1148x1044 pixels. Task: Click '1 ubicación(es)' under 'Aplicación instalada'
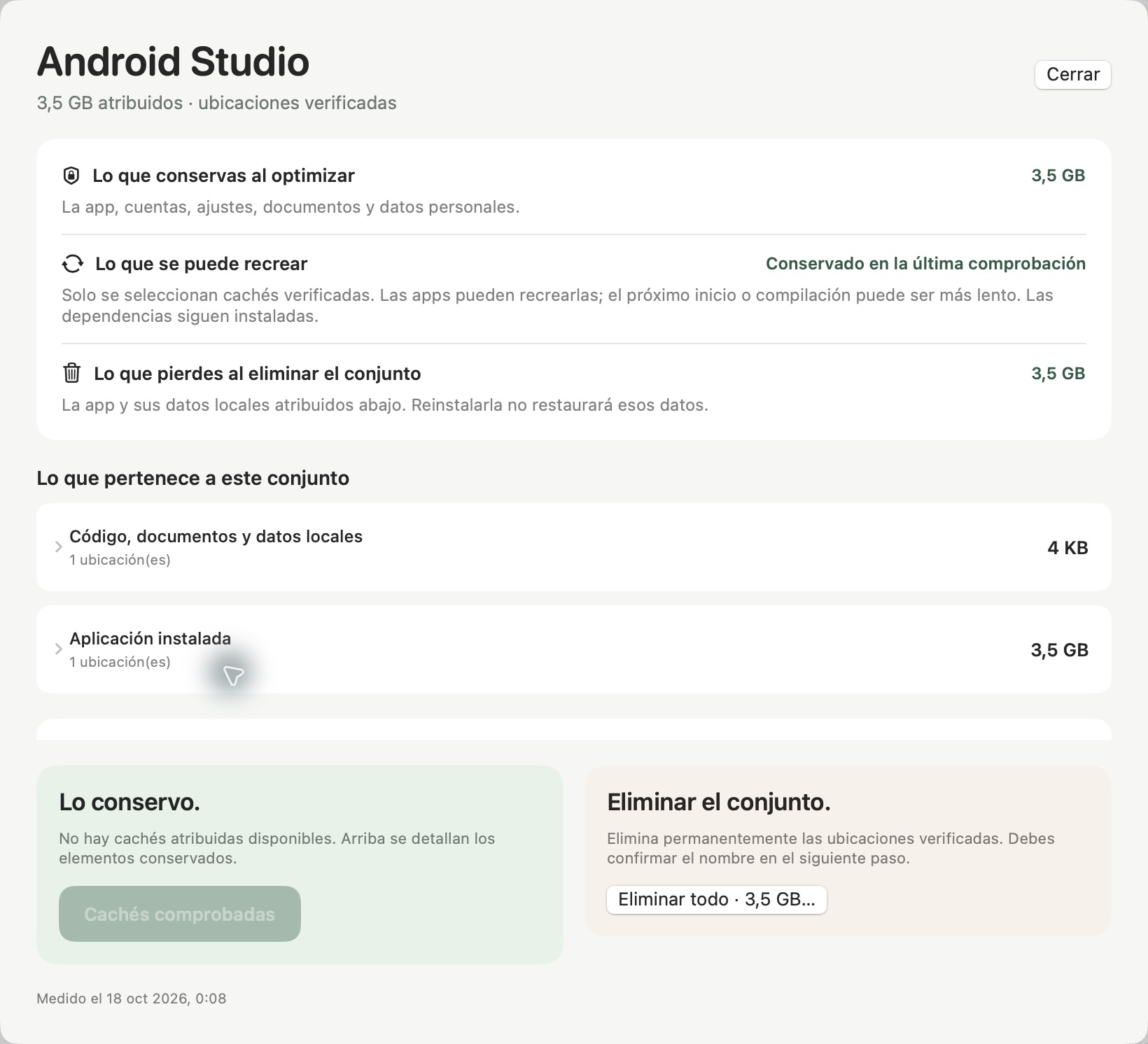[x=120, y=662]
